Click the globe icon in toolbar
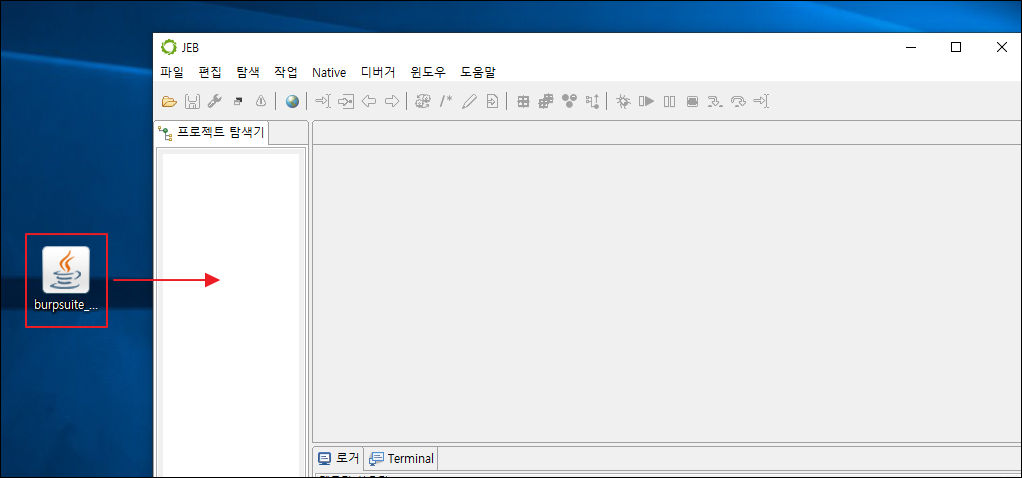 coord(292,101)
